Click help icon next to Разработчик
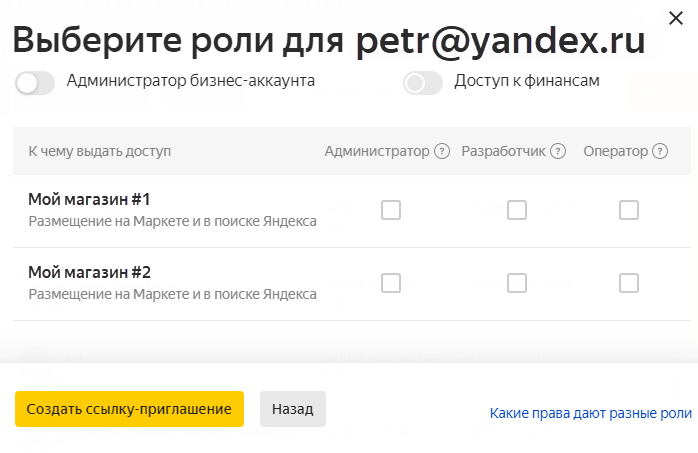 (558, 152)
